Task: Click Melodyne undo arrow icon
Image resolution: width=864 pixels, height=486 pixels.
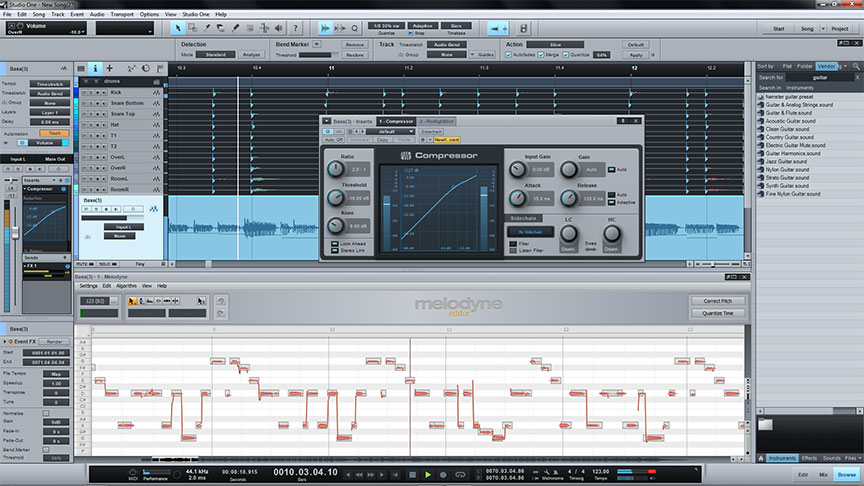Action: point(220,301)
